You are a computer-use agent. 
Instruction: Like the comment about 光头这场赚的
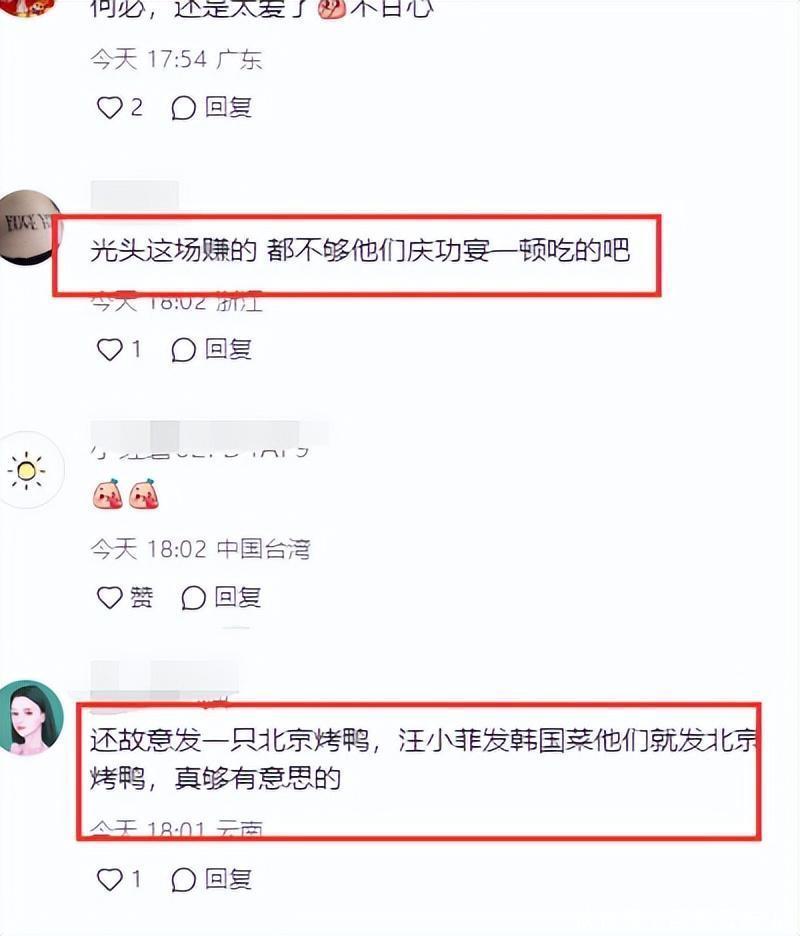tap(109, 349)
